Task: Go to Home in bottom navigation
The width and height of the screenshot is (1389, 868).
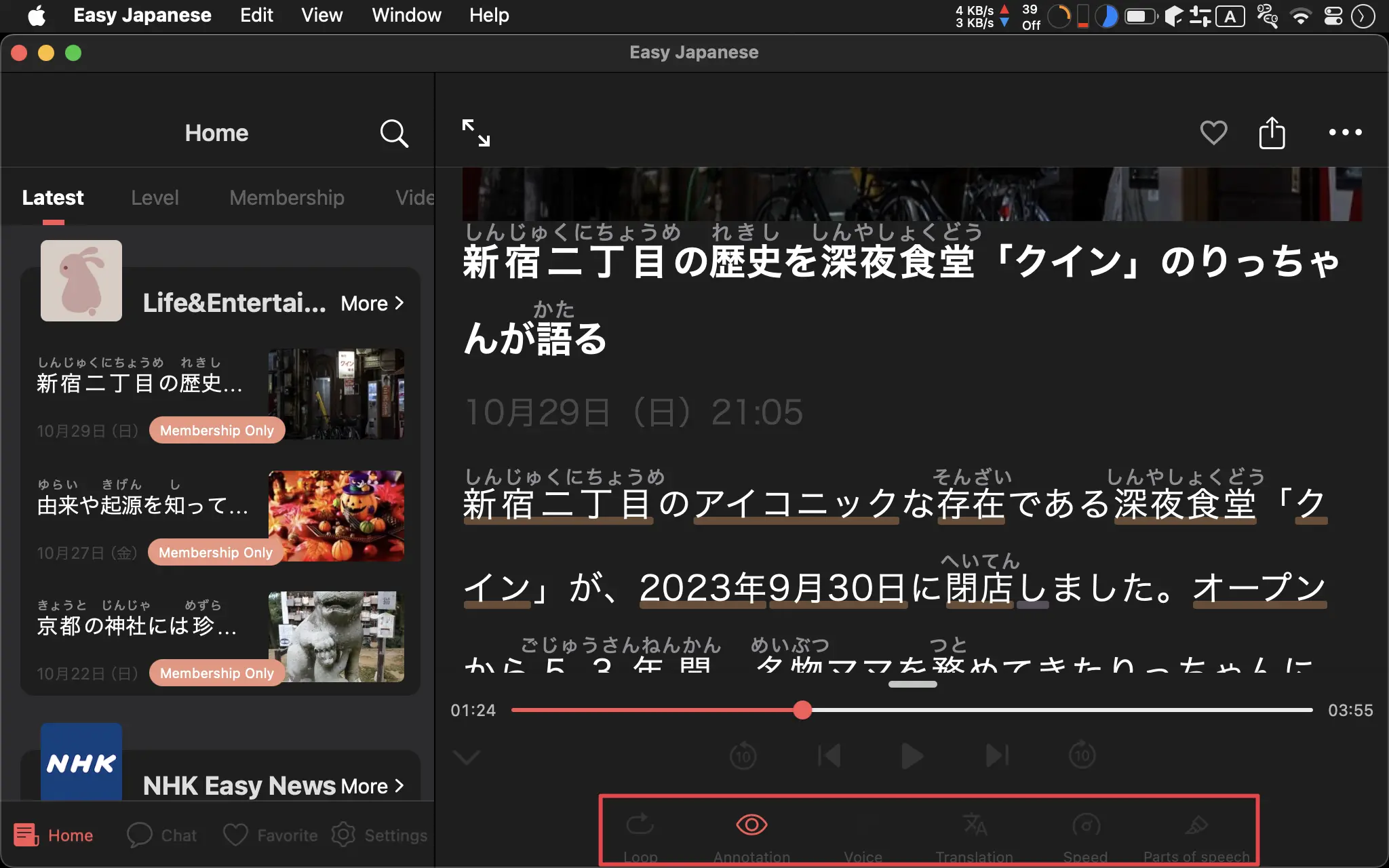Action: click(54, 835)
